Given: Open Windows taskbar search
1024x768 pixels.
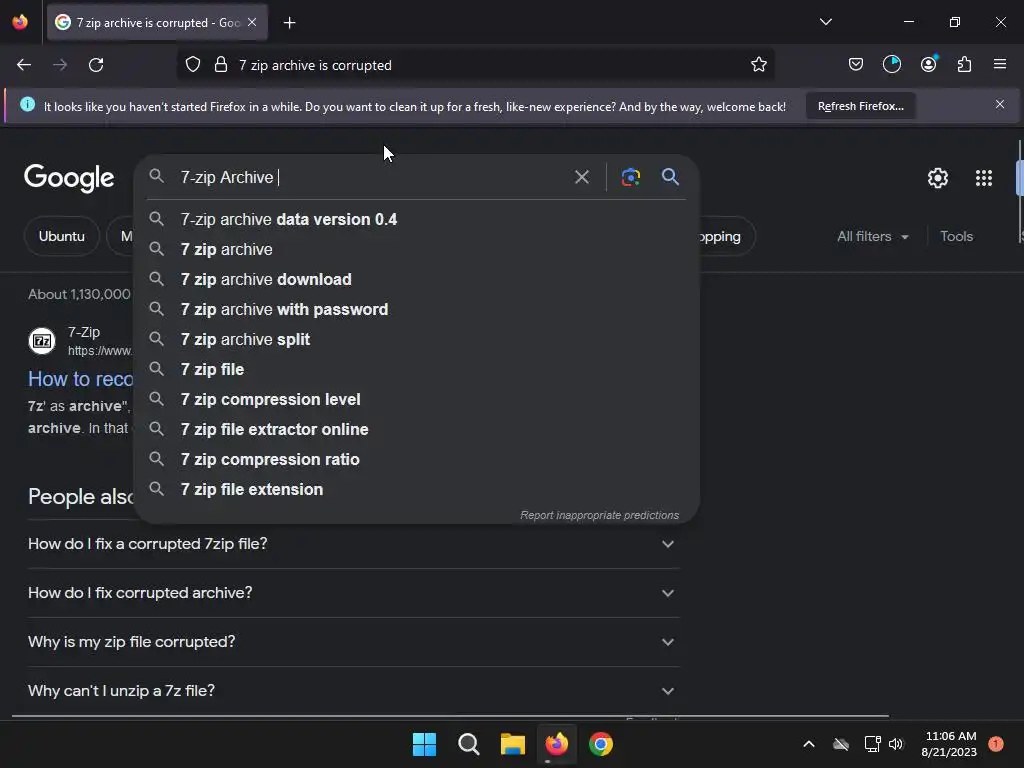Looking at the screenshot, I should (468, 744).
